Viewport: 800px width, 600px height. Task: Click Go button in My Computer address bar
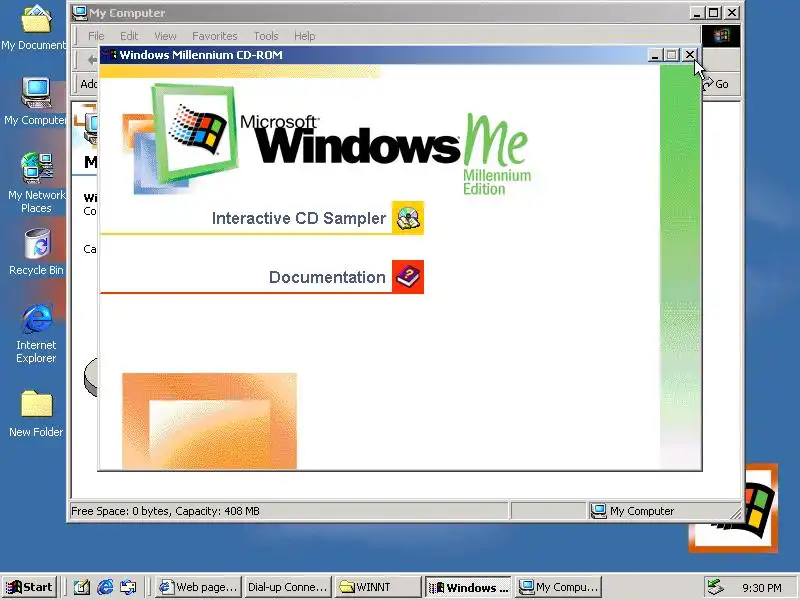(x=717, y=84)
